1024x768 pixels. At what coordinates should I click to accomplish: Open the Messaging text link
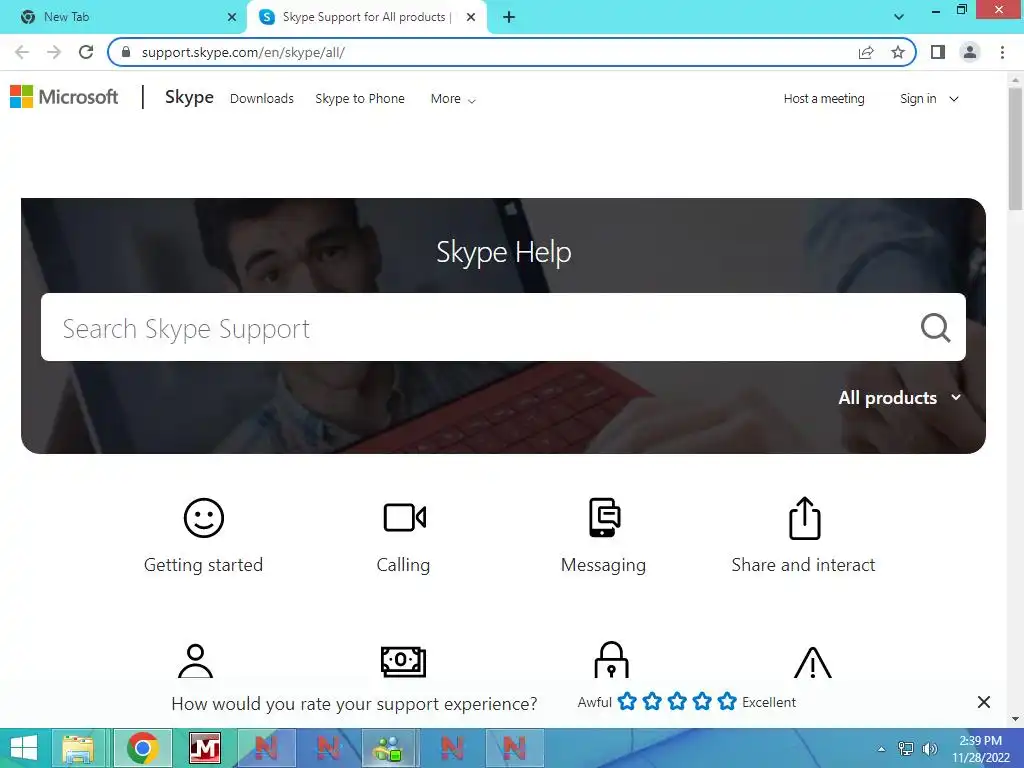(x=603, y=565)
